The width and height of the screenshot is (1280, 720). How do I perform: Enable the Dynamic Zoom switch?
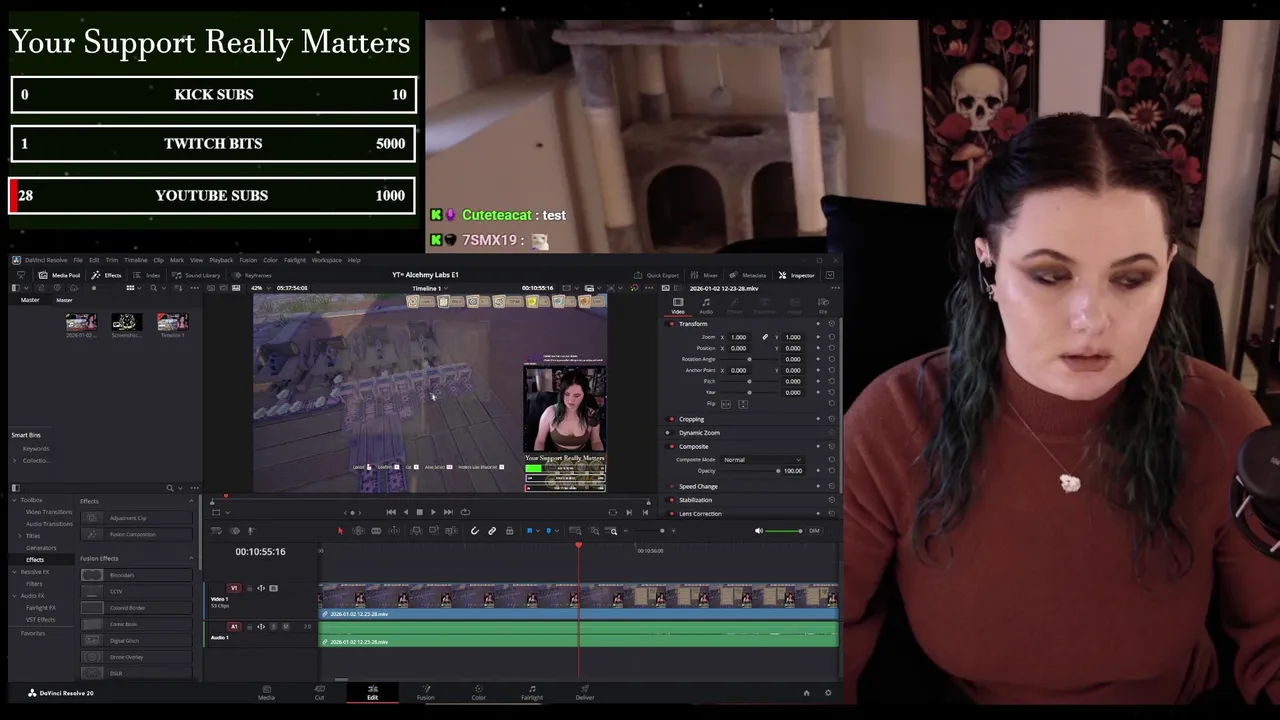click(671, 433)
